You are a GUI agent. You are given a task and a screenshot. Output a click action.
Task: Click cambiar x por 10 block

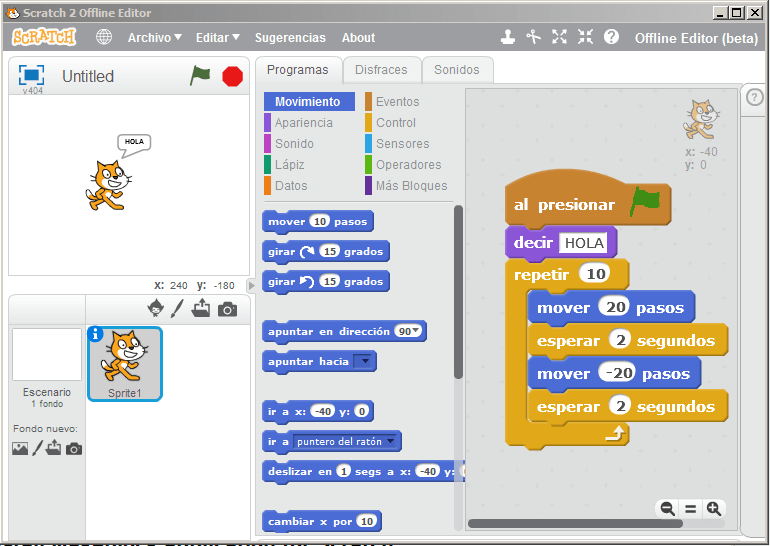[x=322, y=521]
